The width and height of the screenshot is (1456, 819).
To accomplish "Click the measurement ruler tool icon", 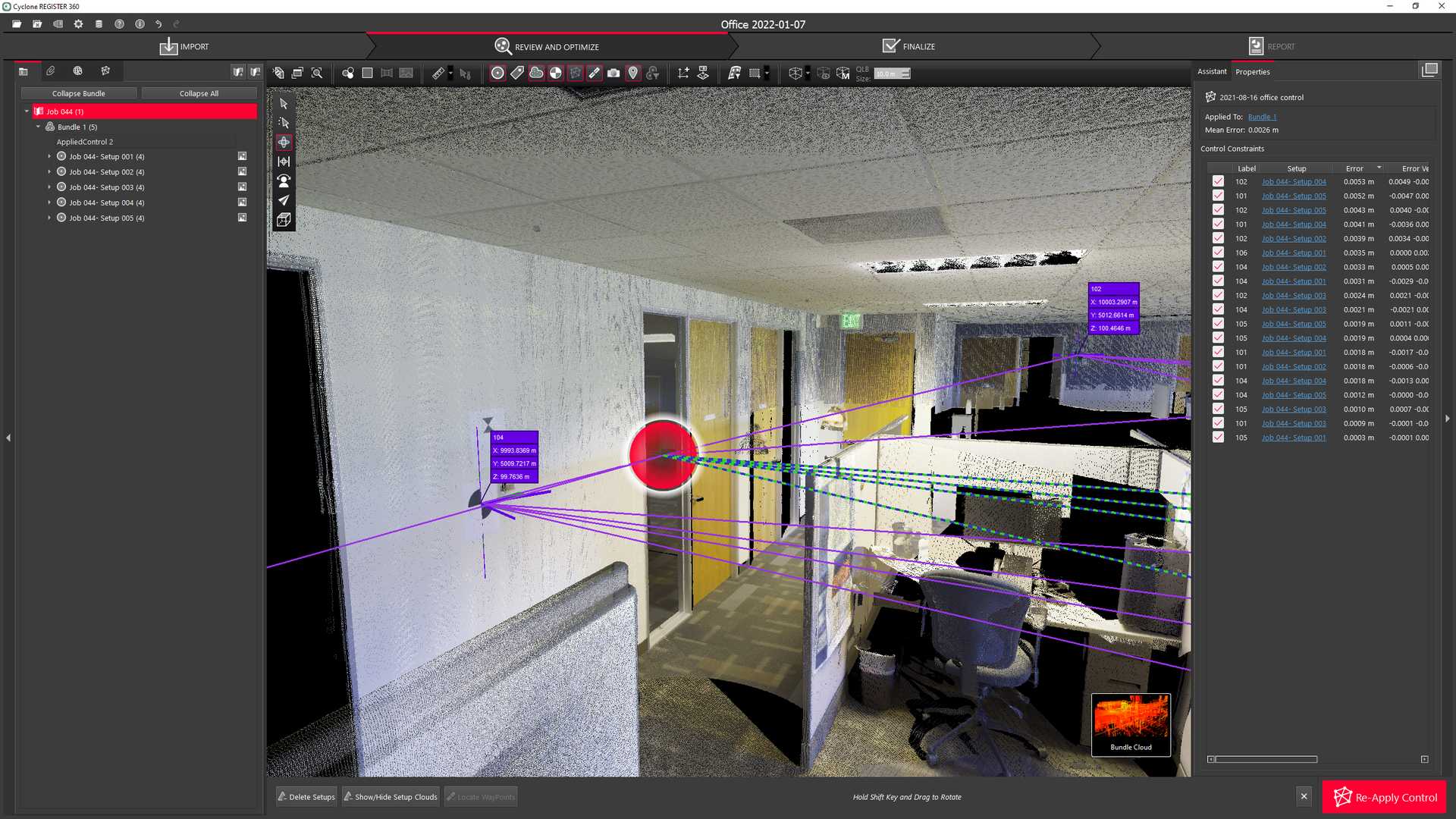I will 438,74.
